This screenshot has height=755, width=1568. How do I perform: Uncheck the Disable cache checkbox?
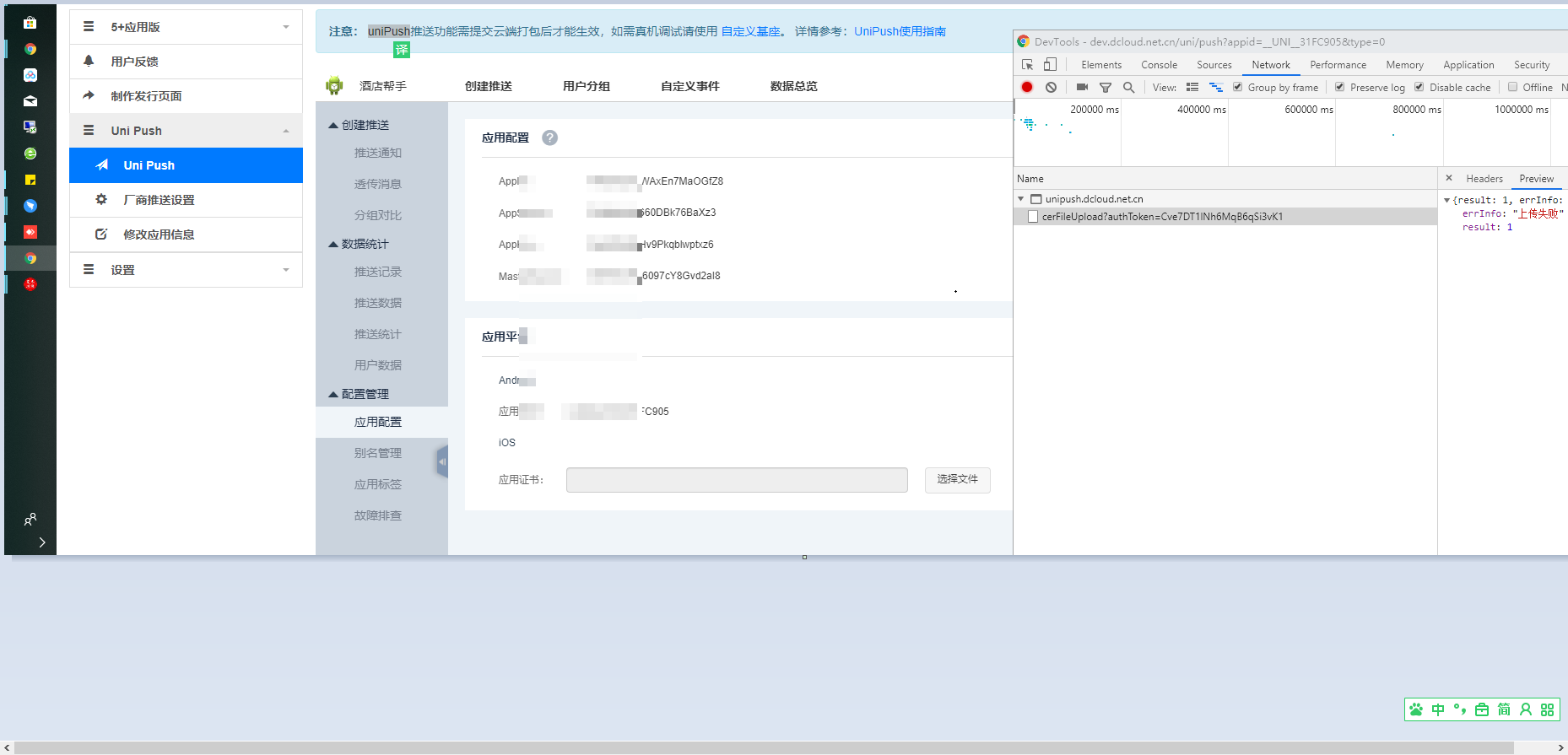pos(1419,87)
